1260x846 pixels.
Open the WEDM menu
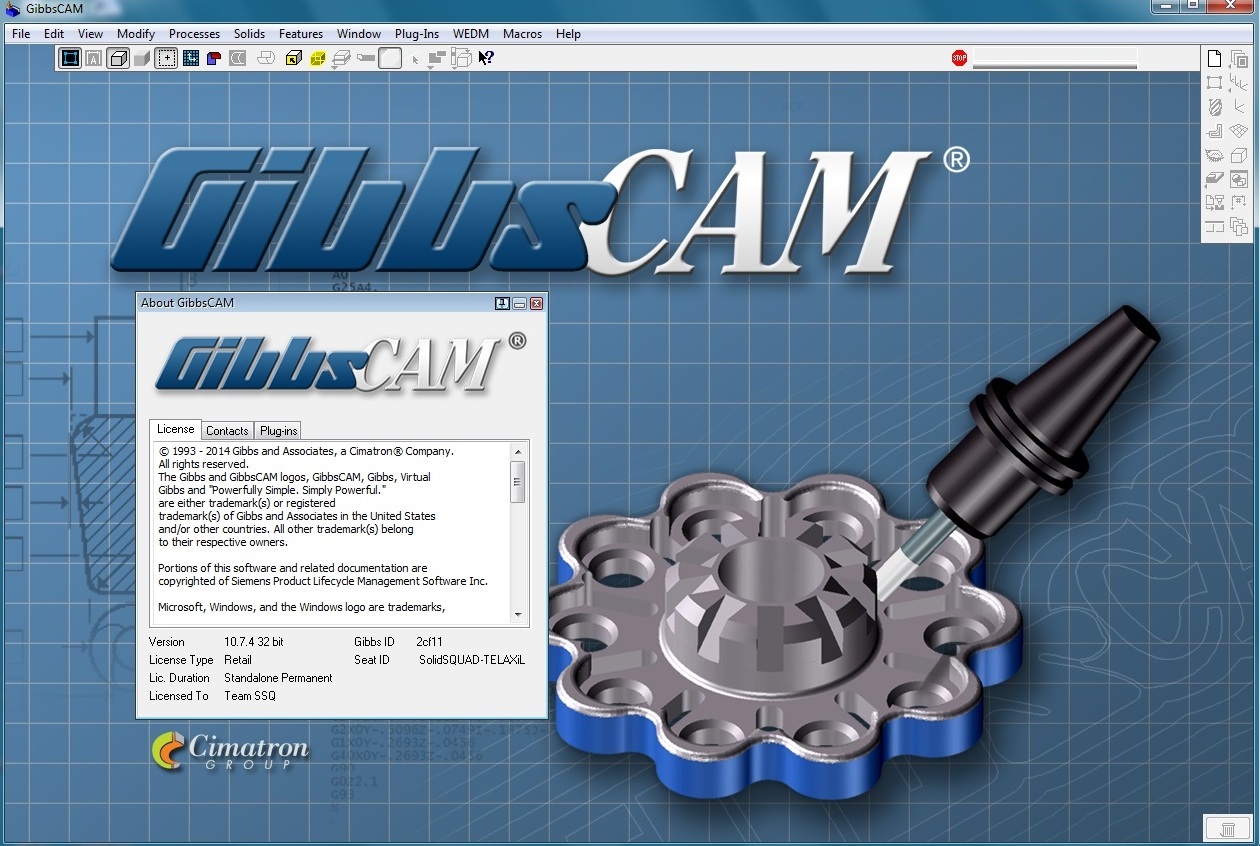[471, 33]
